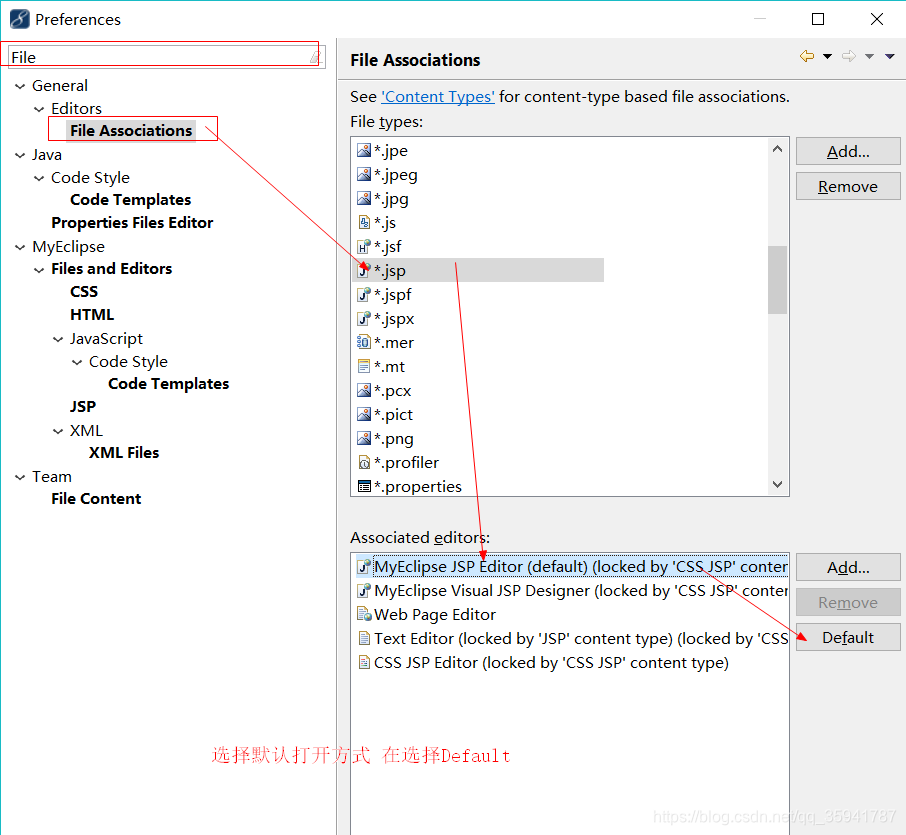Viewport: 906px width, 835px height.
Task: Open the back history dropdown arrow
Action: tap(827, 56)
